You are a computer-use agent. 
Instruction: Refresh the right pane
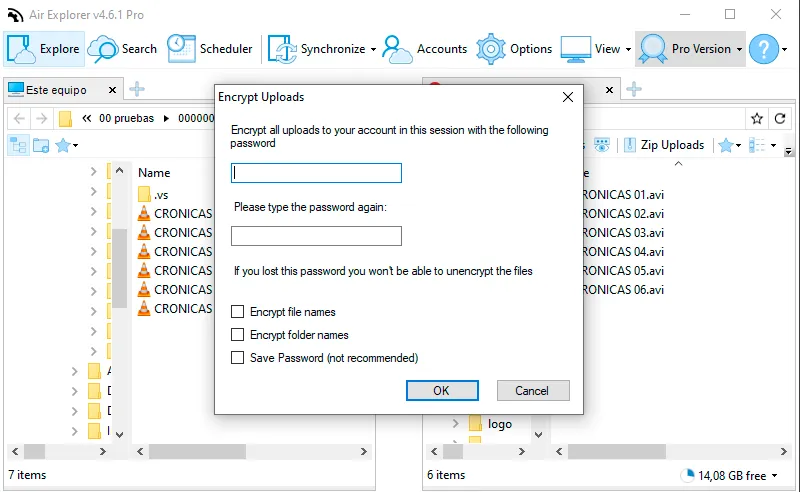780,118
